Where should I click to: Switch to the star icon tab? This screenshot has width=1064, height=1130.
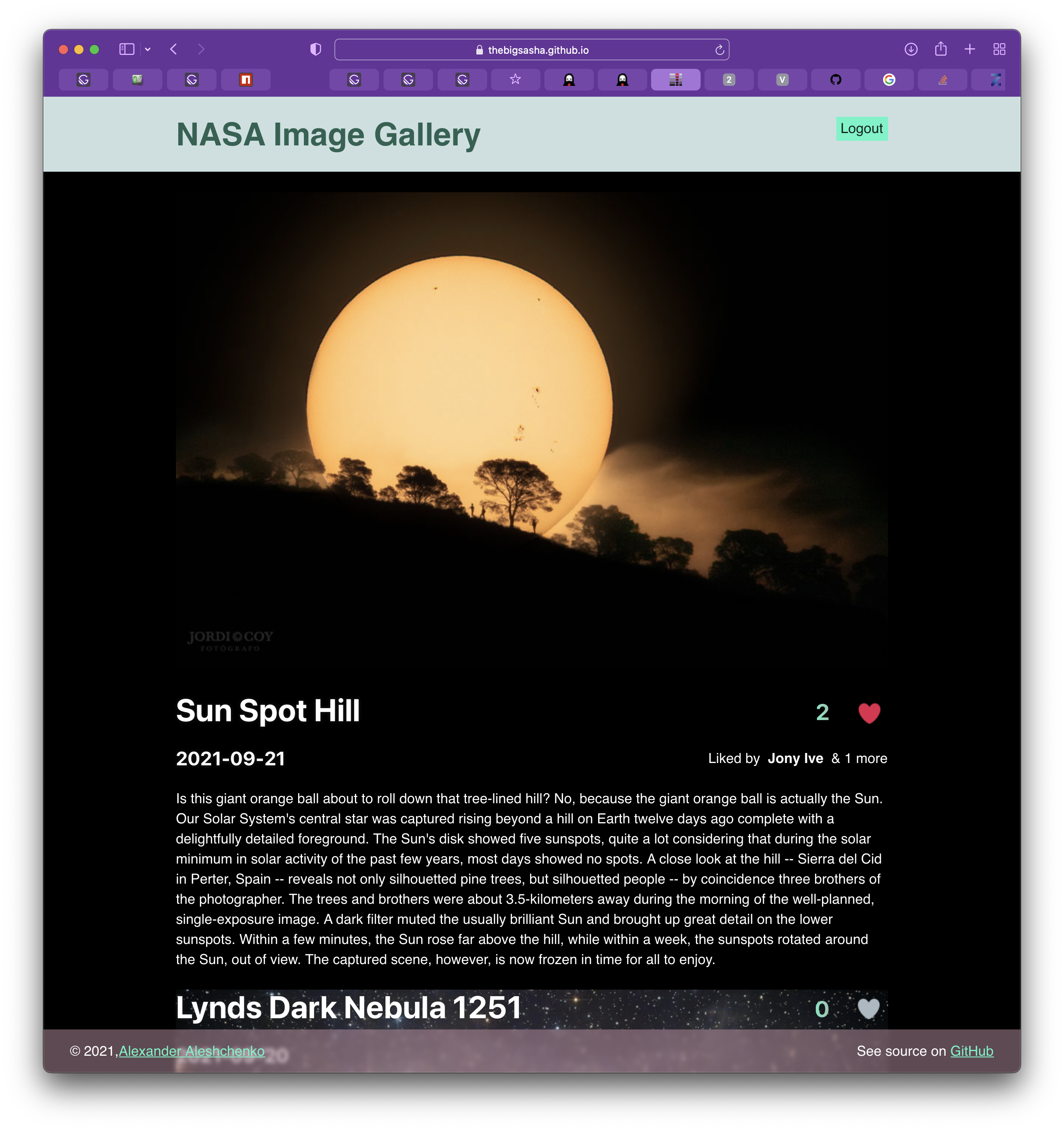(x=515, y=80)
